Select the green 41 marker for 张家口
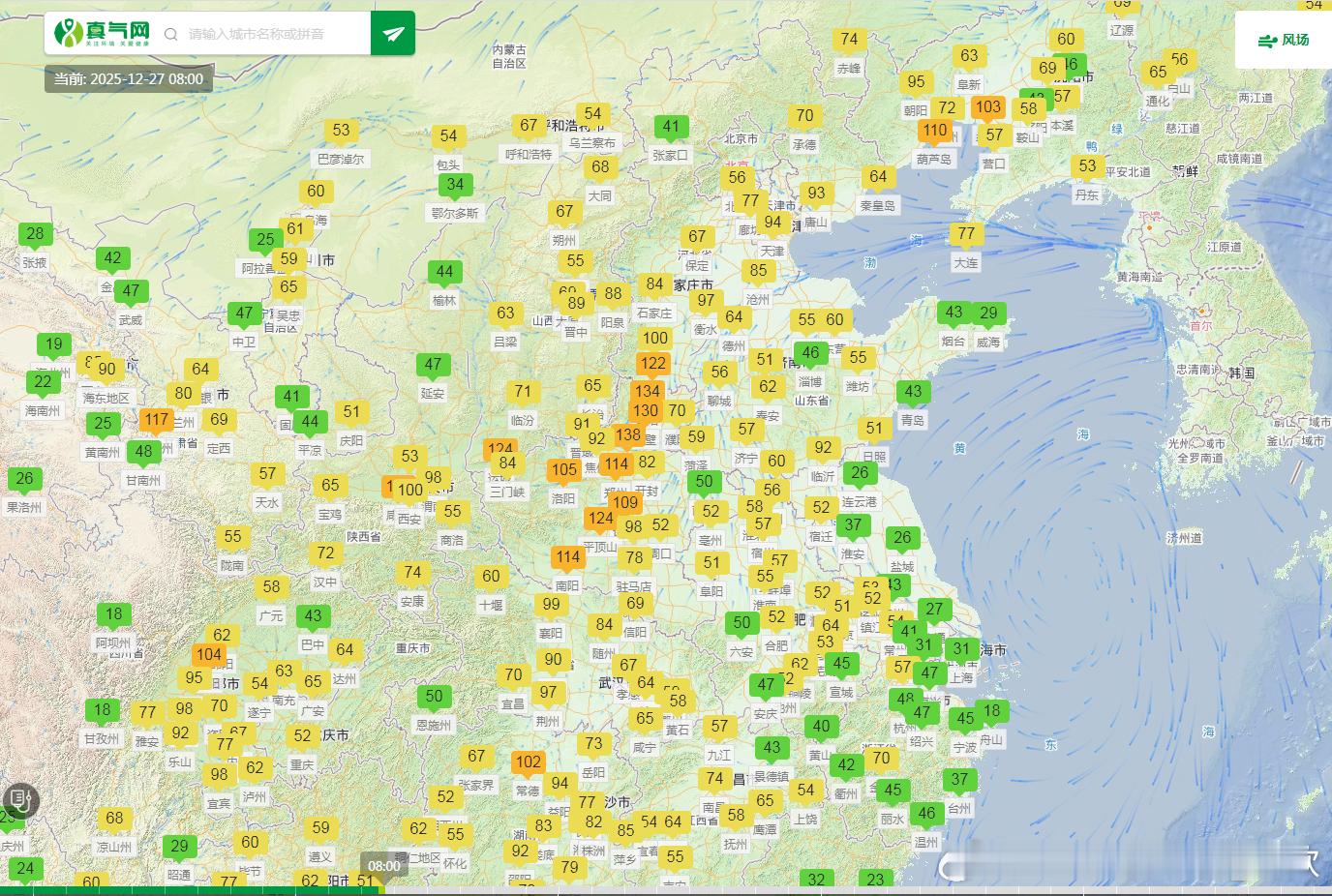The width and height of the screenshot is (1332, 896). 671,128
